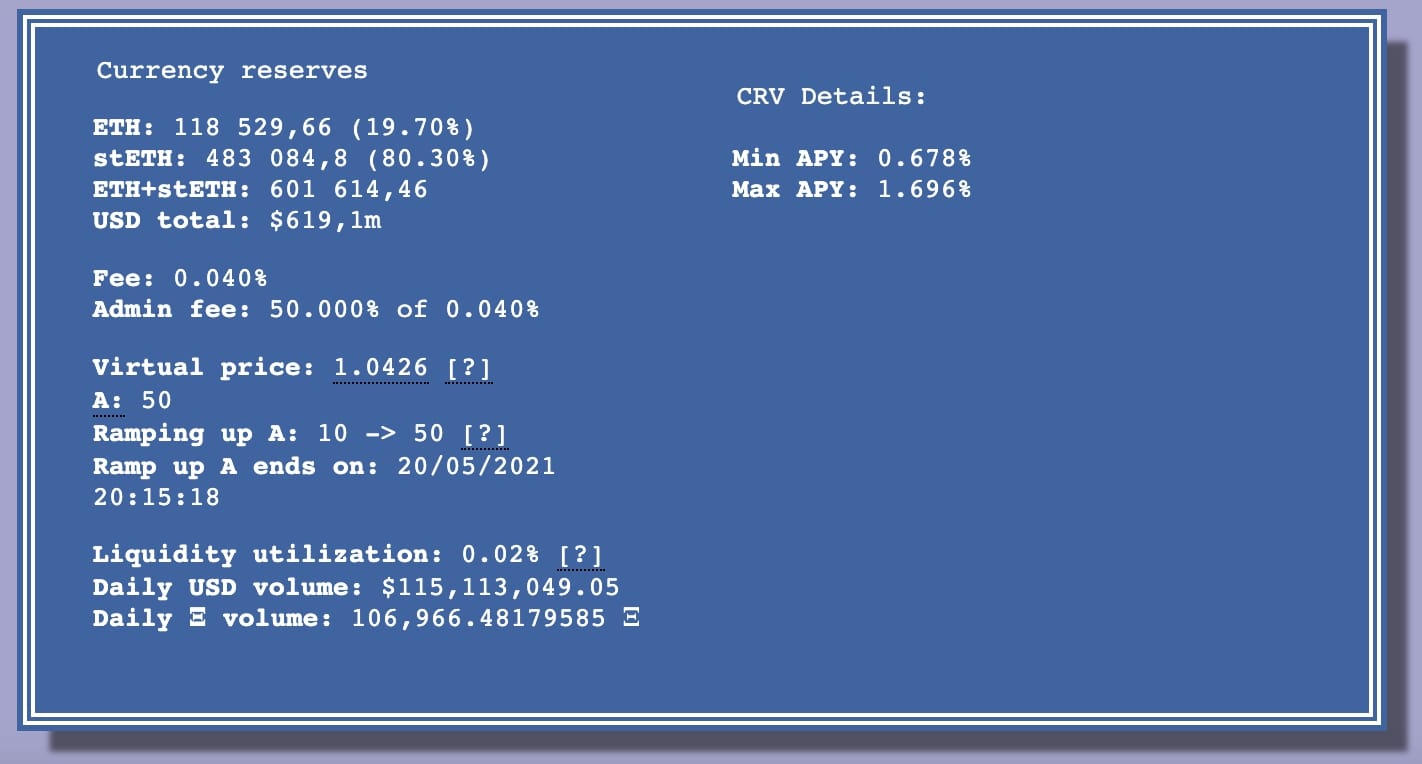Click the underlined A: label
This screenshot has width=1422, height=764.
coord(108,401)
